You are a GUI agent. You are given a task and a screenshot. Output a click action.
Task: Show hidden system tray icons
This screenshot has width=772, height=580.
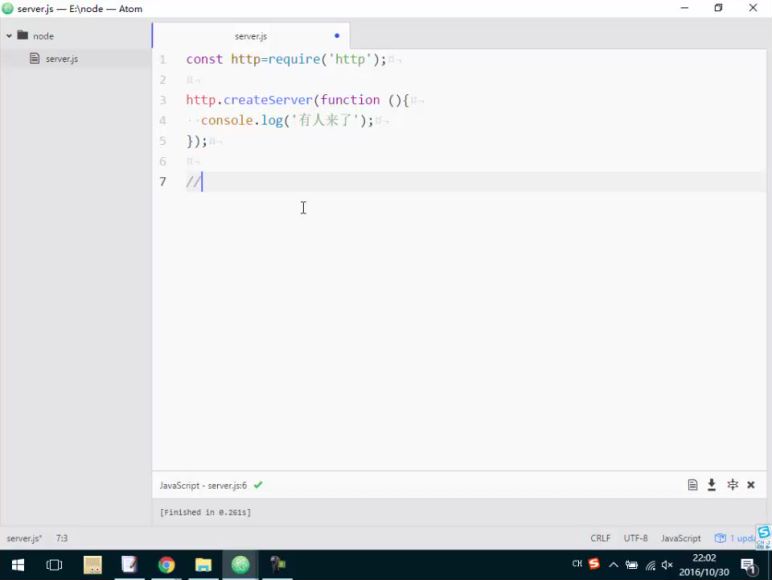tap(613, 565)
